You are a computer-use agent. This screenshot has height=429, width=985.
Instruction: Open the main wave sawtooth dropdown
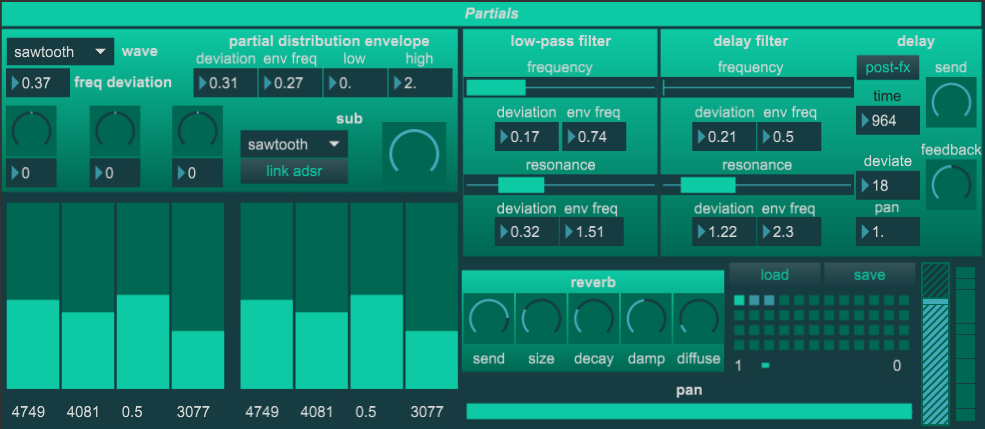pyautogui.click(x=60, y=52)
